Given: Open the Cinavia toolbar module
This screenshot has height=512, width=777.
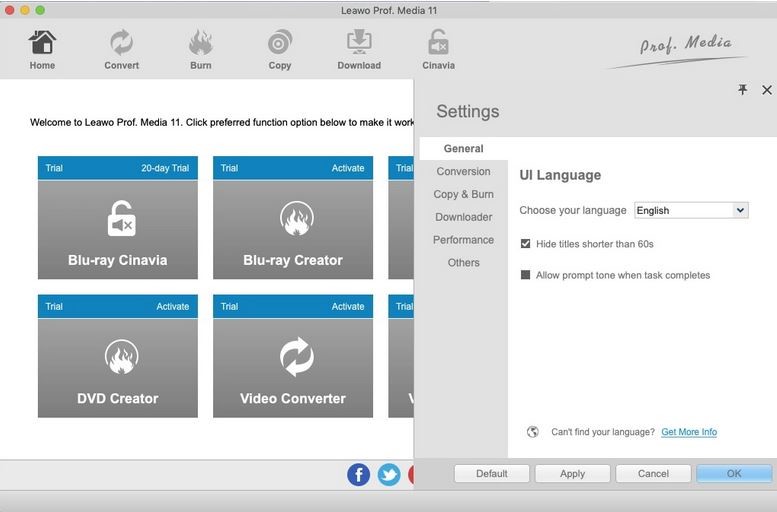Looking at the screenshot, I should (x=438, y=50).
